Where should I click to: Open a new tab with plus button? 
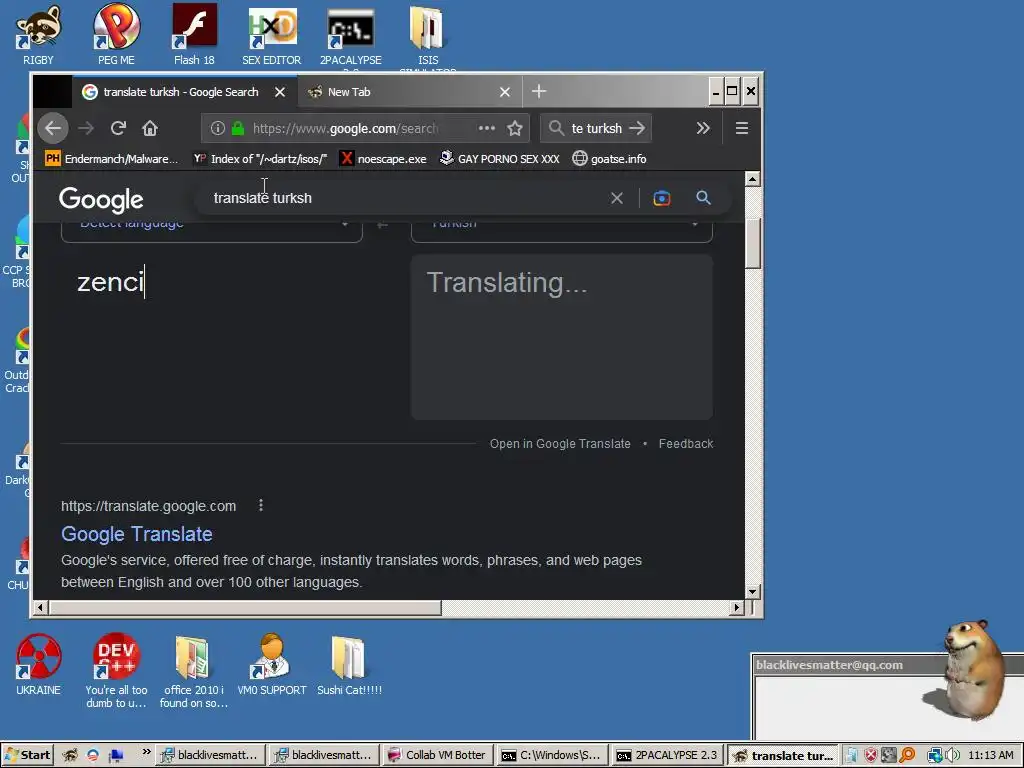[x=539, y=91]
